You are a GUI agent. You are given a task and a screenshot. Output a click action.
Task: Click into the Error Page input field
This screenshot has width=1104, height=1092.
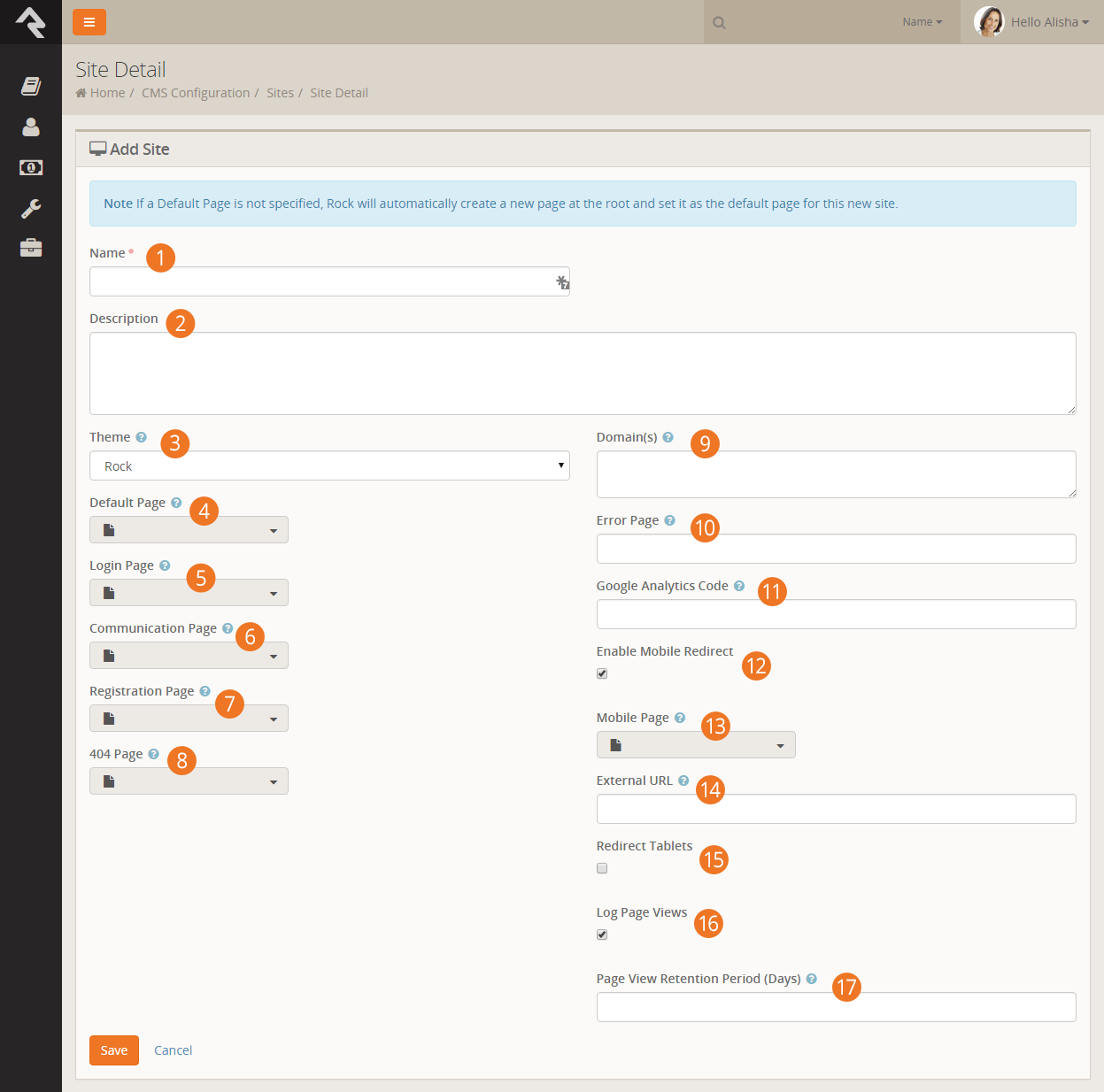837,549
